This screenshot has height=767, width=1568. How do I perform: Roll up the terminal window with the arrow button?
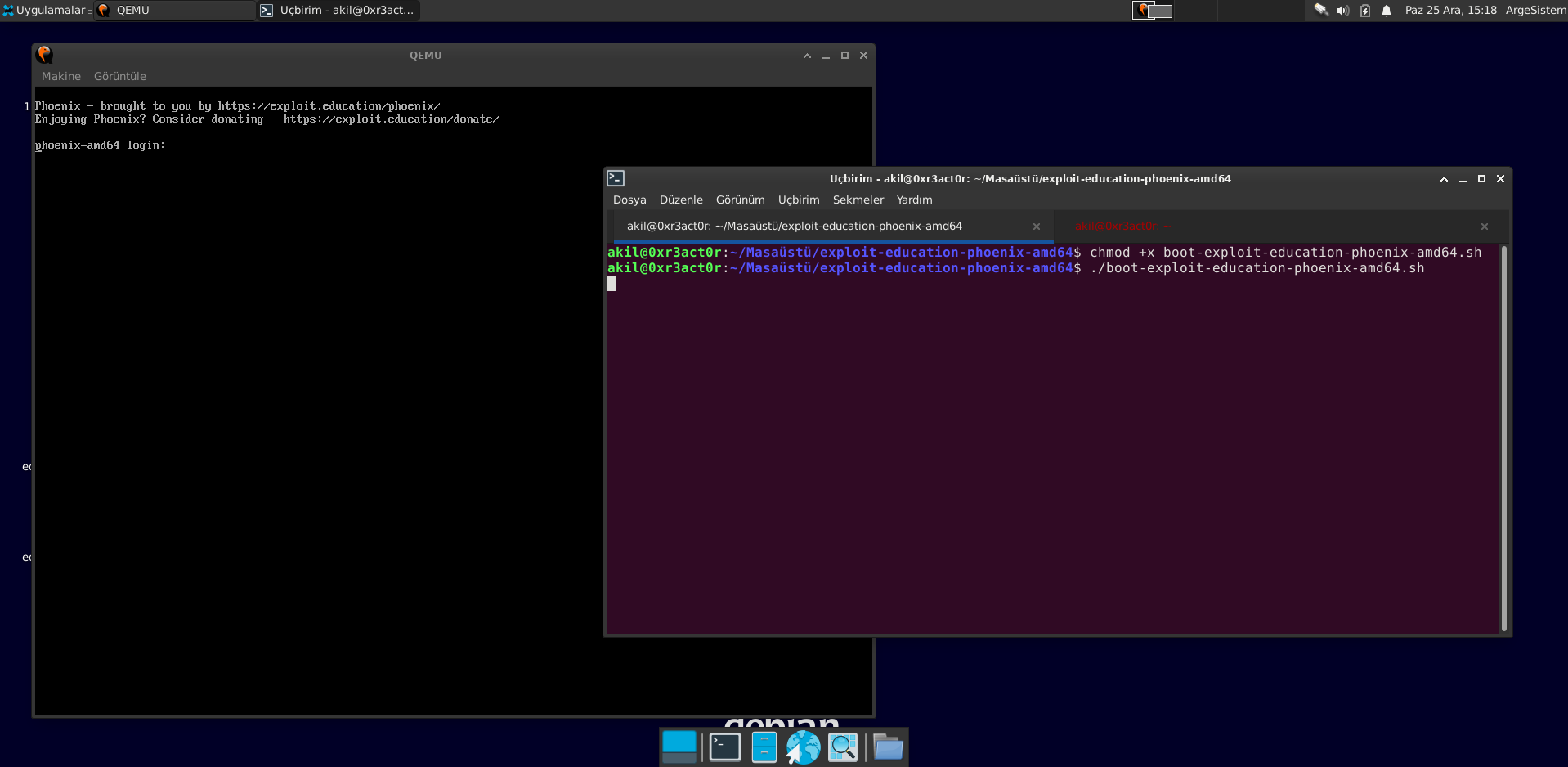point(1444,179)
